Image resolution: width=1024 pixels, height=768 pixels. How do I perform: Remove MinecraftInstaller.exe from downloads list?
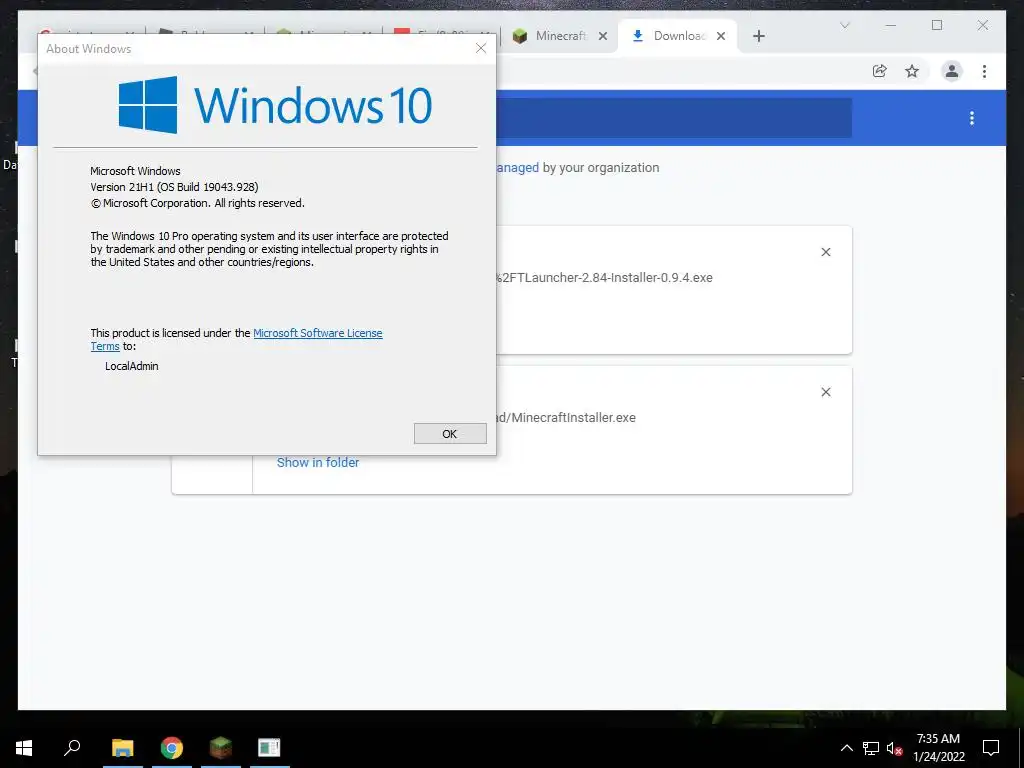[825, 392]
